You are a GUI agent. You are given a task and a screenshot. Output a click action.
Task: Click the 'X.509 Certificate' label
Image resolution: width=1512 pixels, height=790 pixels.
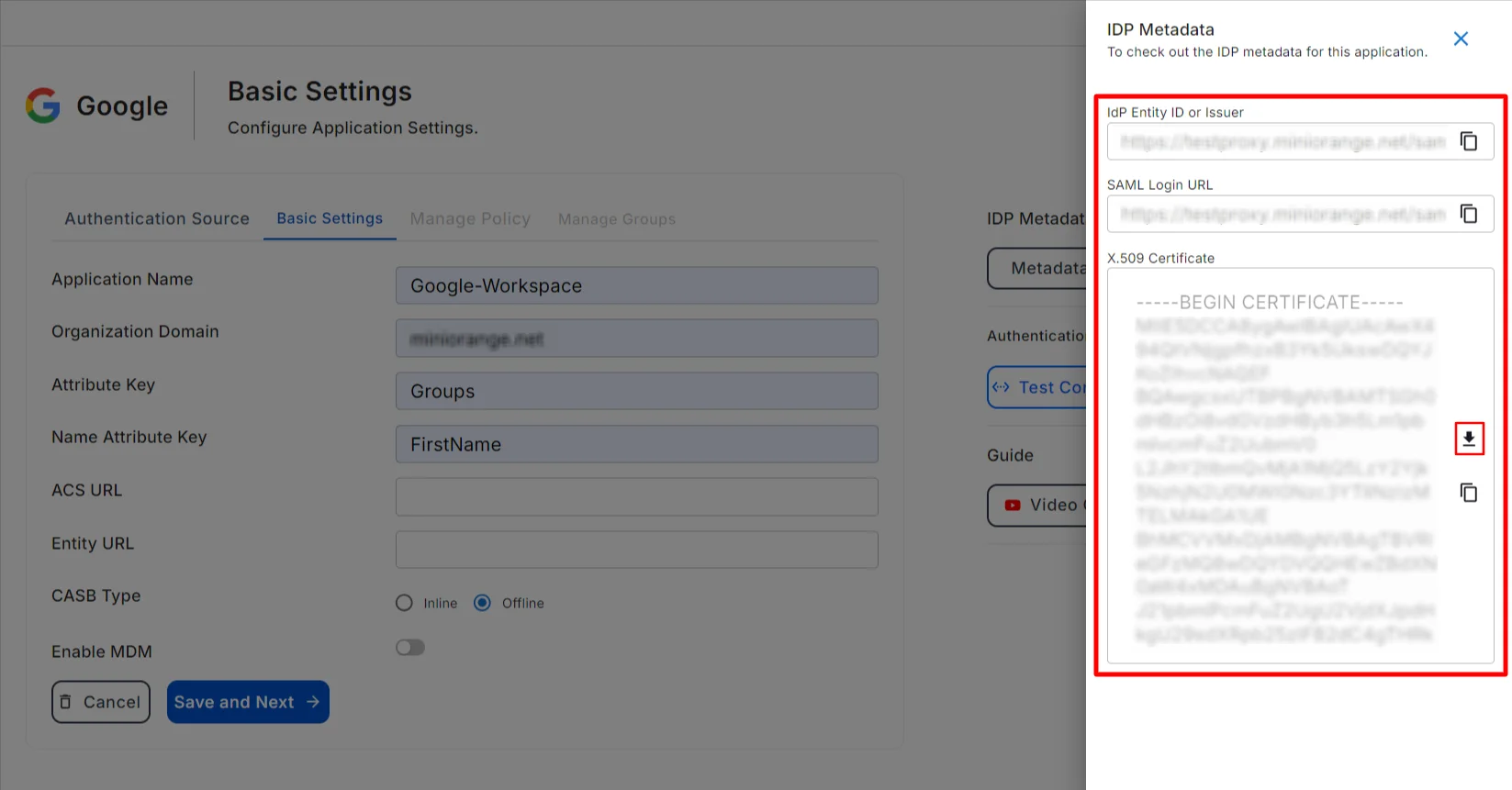pyautogui.click(x=1160, y=258)
